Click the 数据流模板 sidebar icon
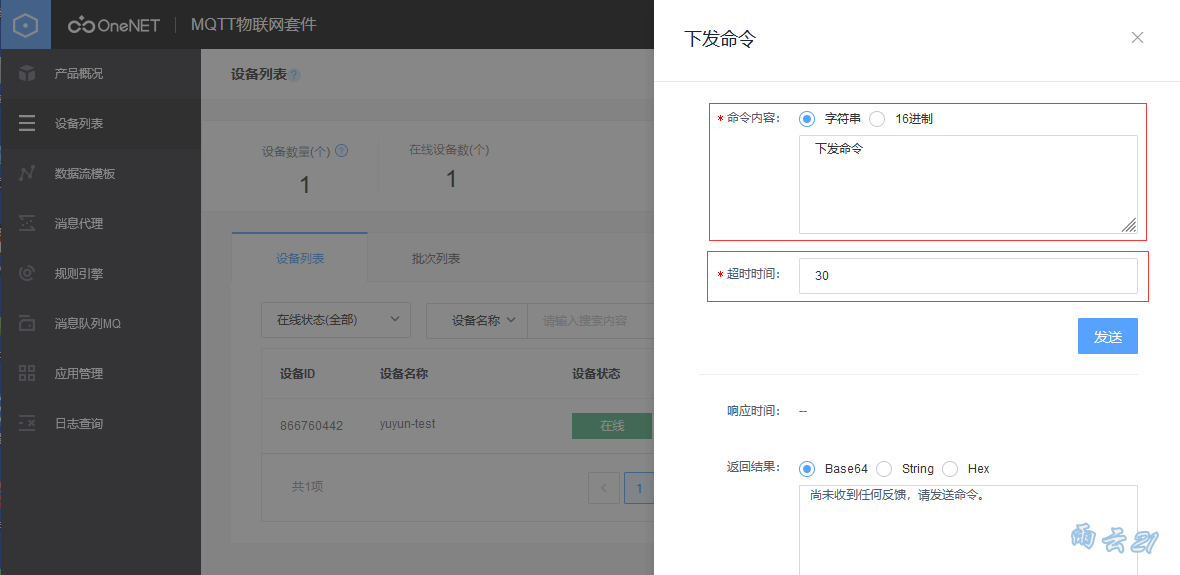1180x575 pixels. (27, 174)
